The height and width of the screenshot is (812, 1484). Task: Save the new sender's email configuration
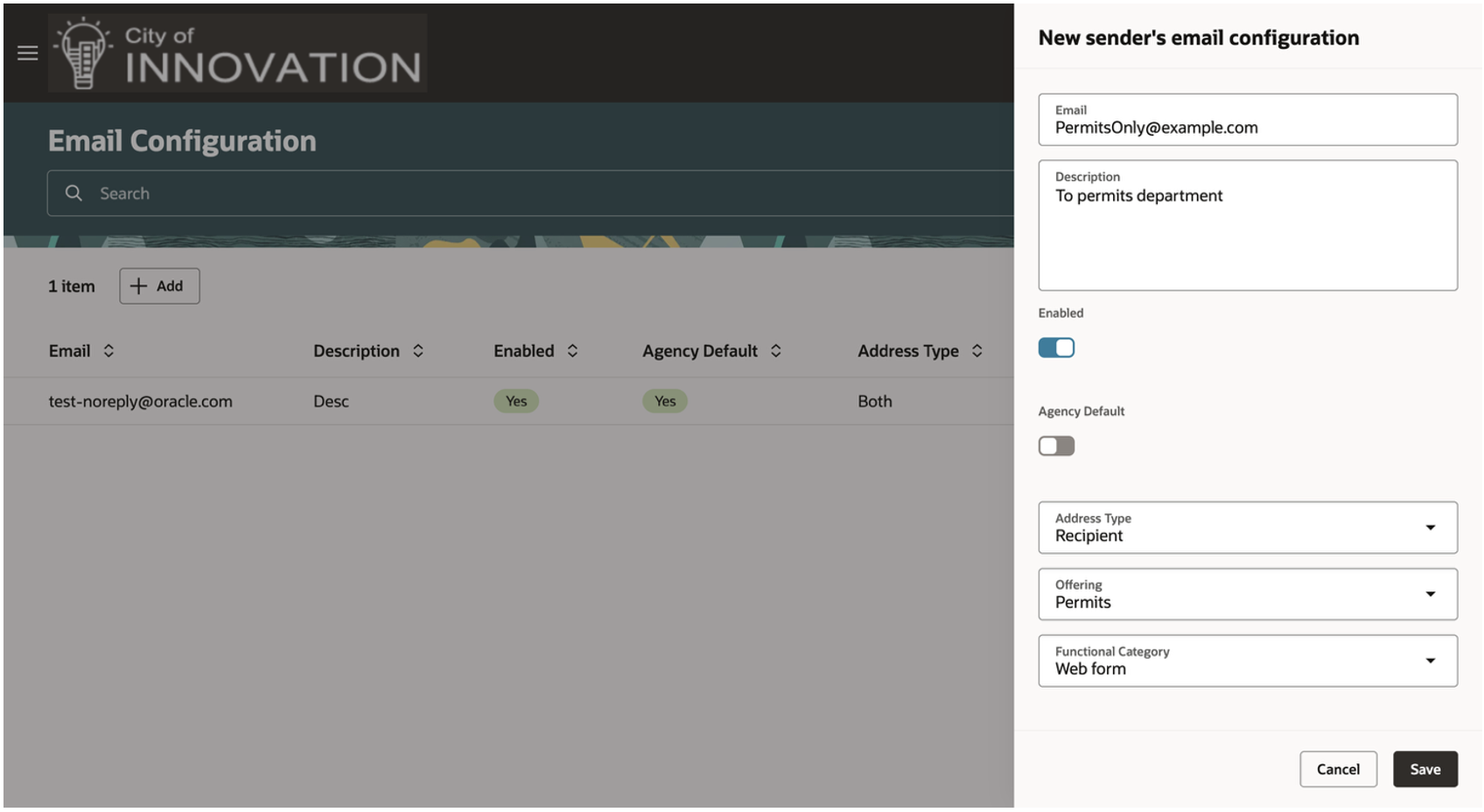click(1424, 769)
